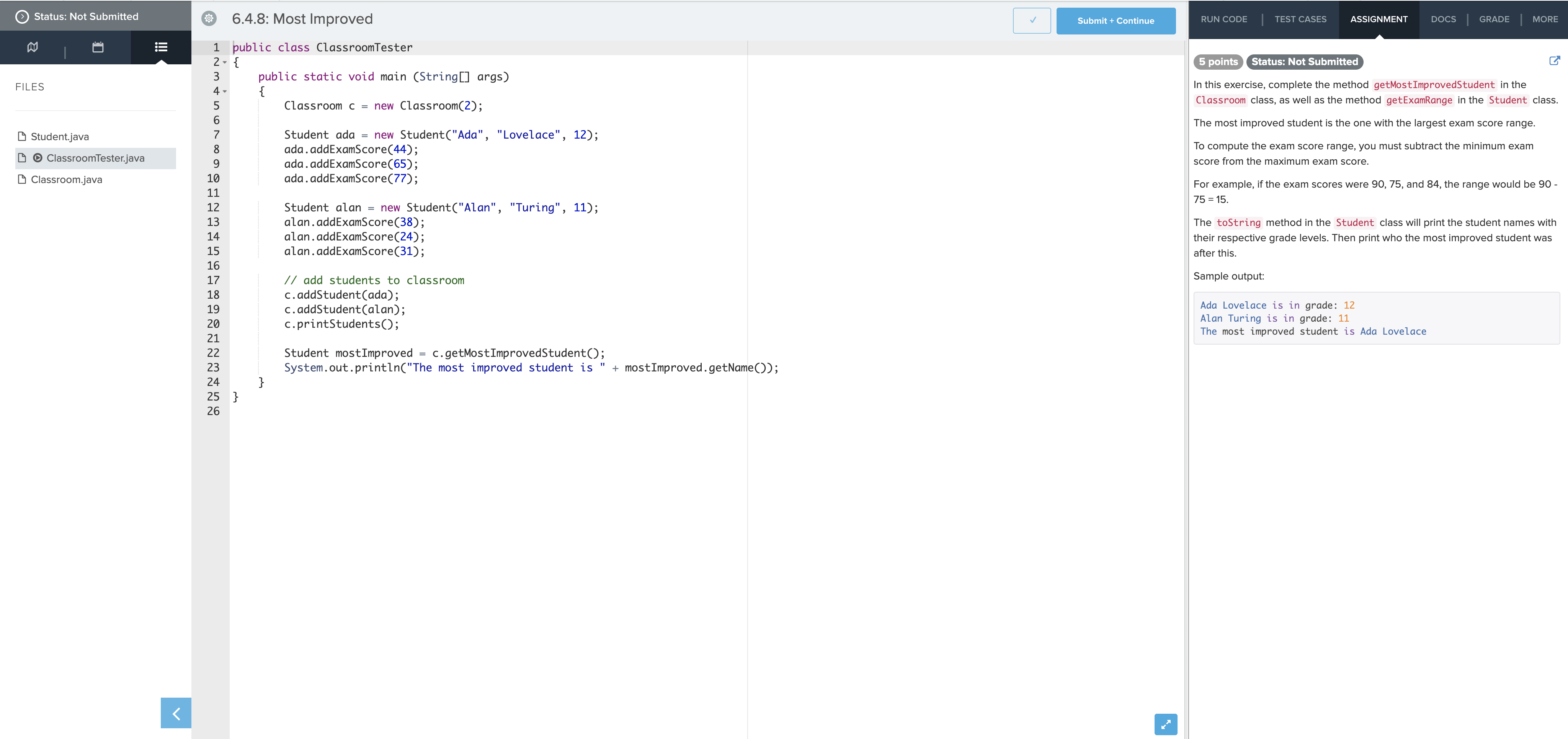Open the settings gear icon
This screenshot has height=739, width=1568.
point(209,18)
